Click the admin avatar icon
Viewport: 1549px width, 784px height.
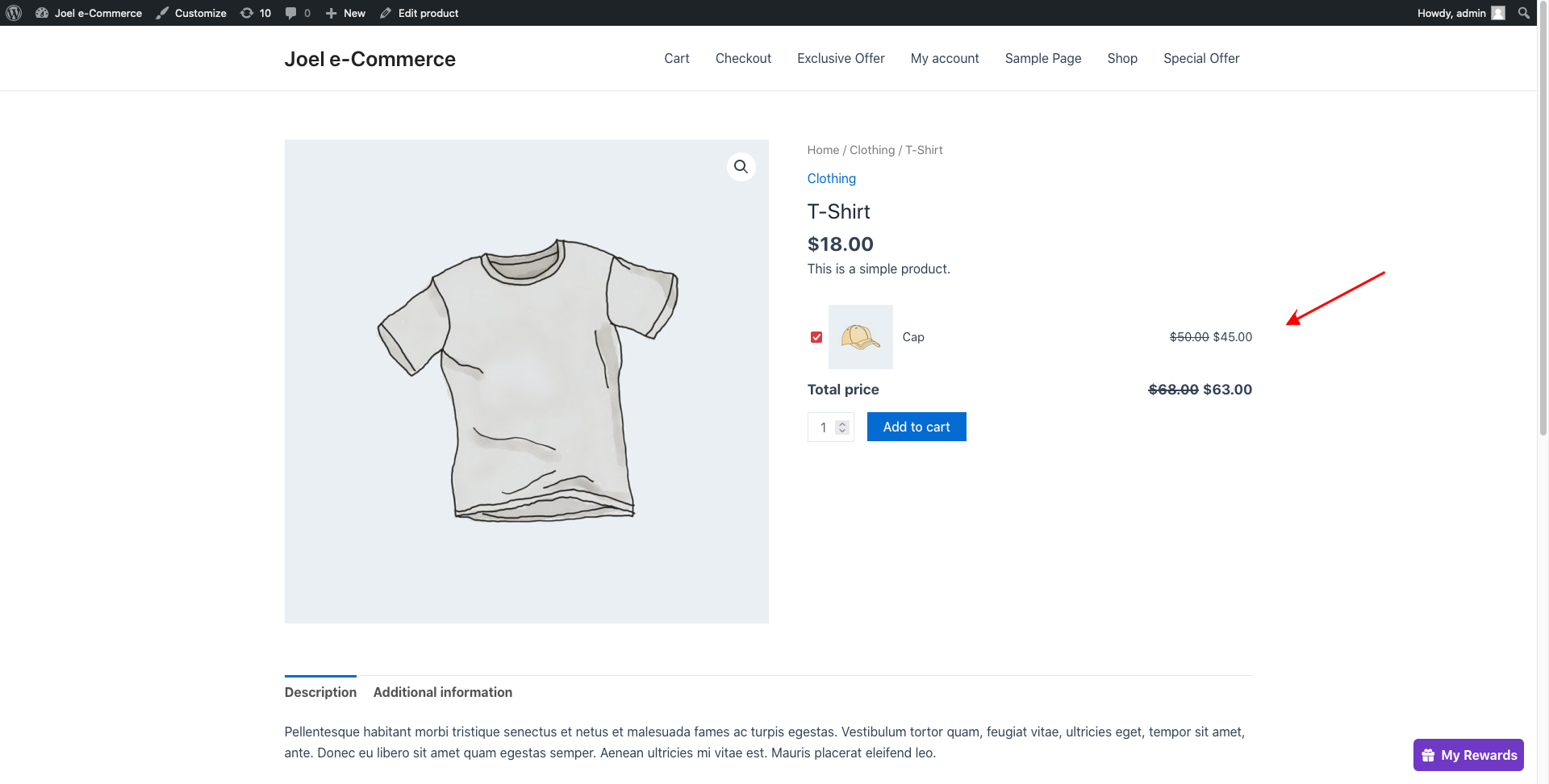point(1498,13)
